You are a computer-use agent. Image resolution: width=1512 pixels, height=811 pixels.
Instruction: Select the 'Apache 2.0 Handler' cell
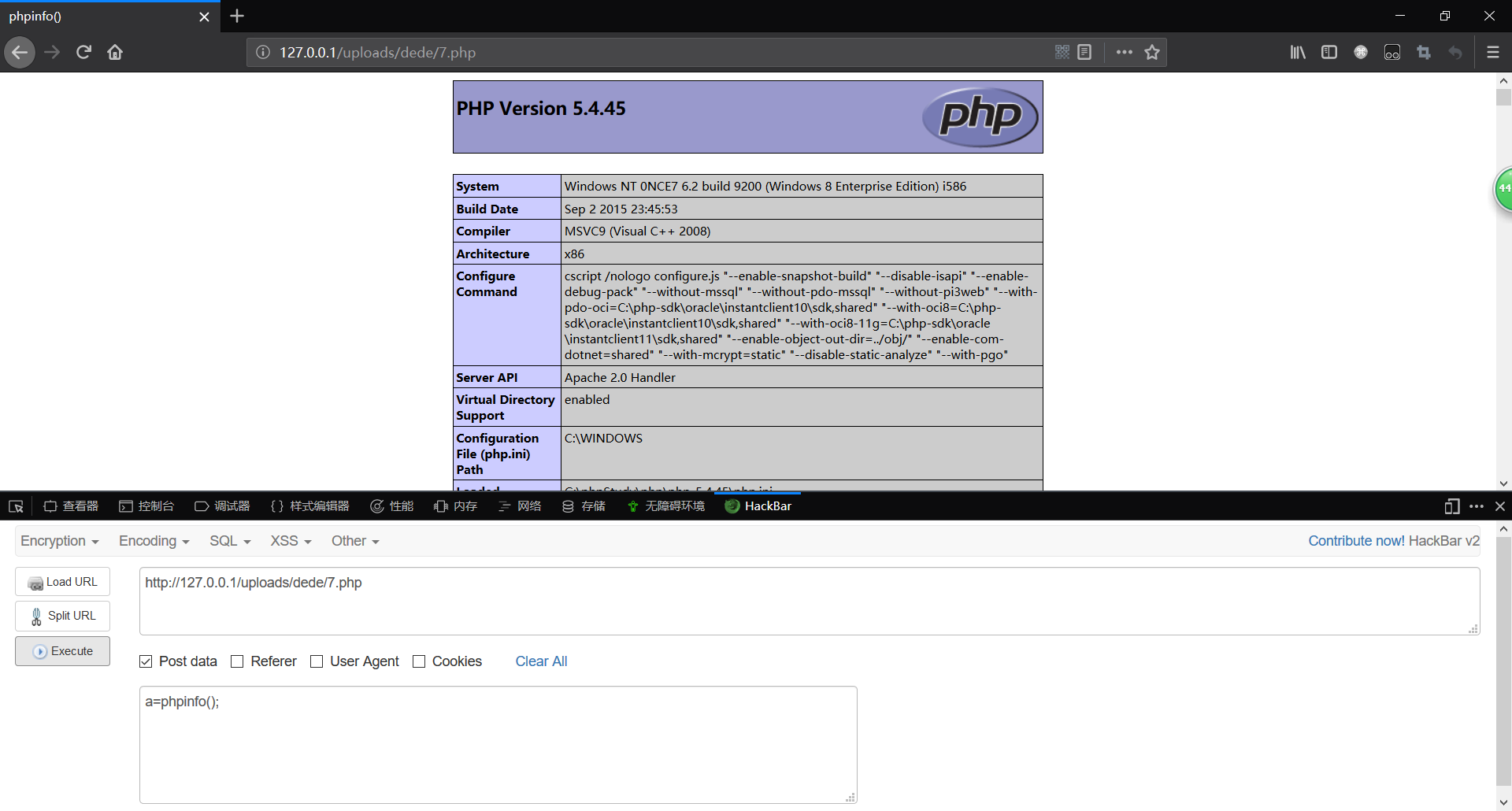point(802,377)
